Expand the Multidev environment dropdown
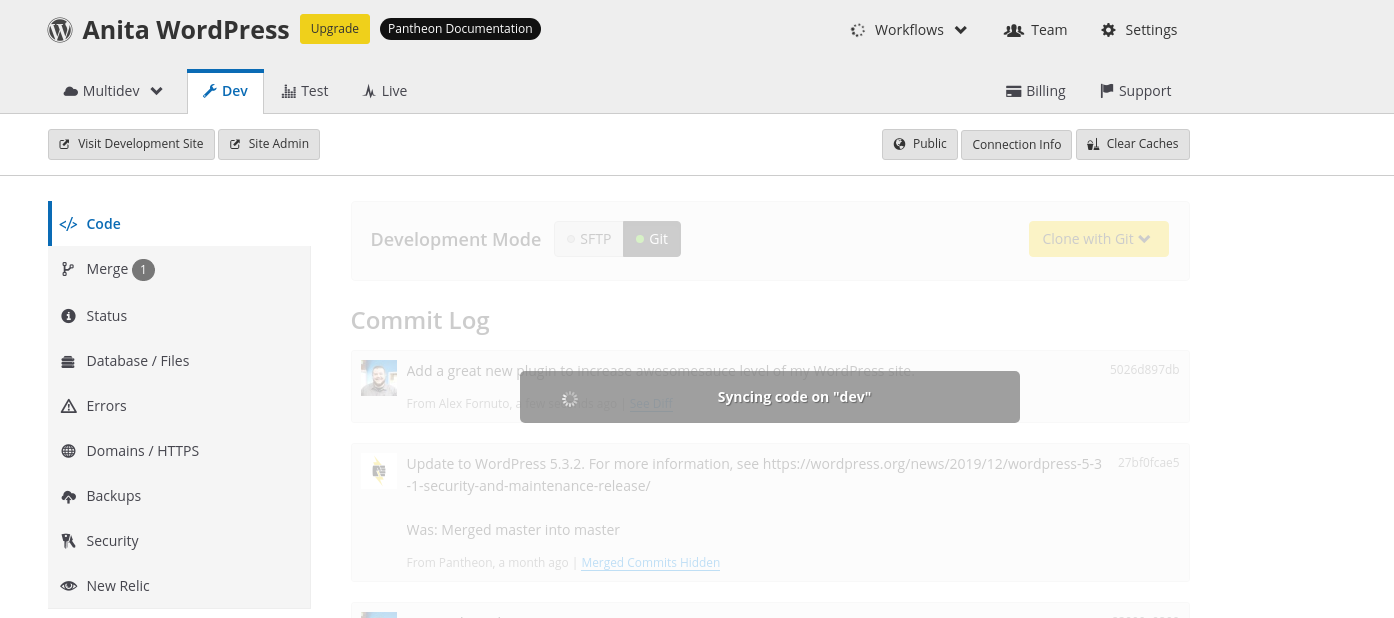Screen dimensions: 1394x618 pos(111,90)
